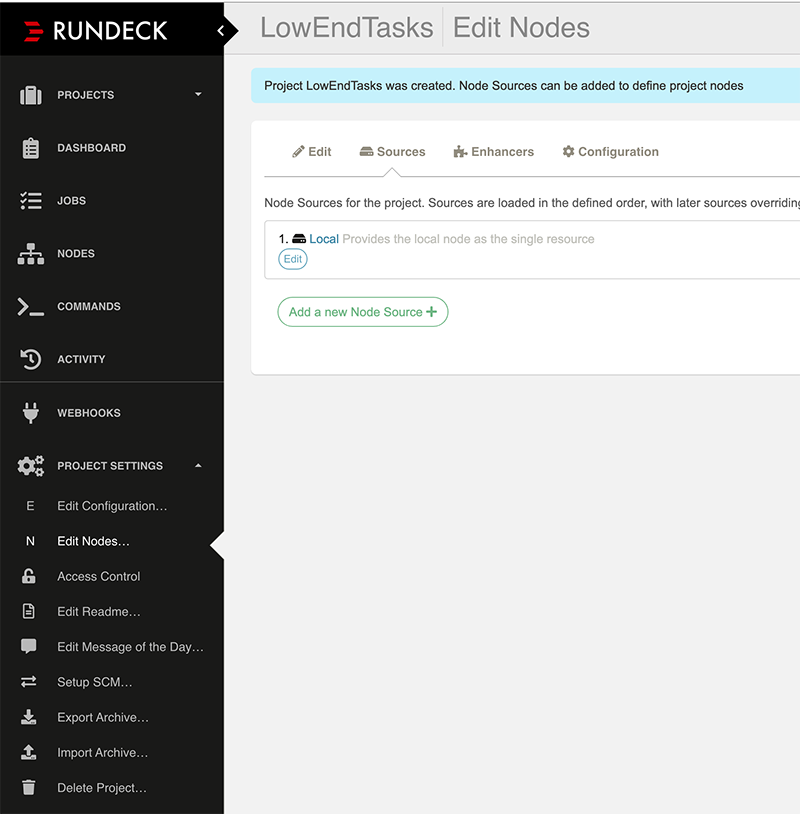Screen dimensions: 800x814
Task: Open the Commands menu label
Action: tap(89, 306)
